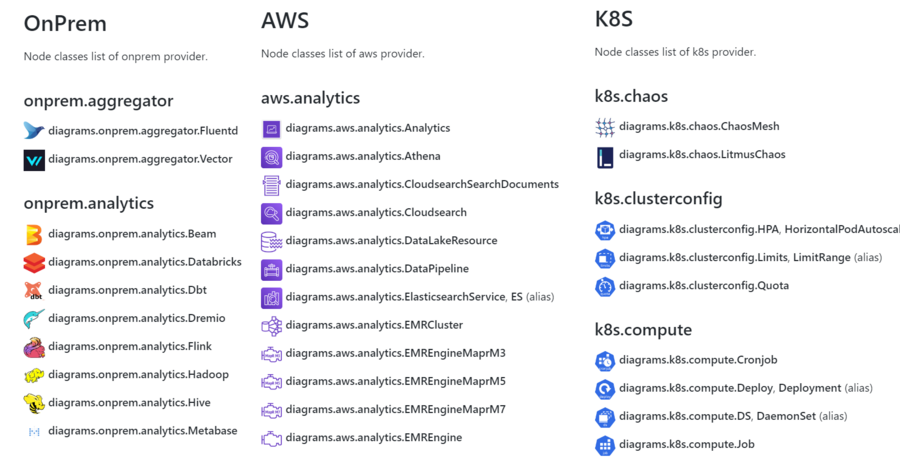Click the diagrams.aws.analytics.Cloudsearch label

tap(375, 213)
